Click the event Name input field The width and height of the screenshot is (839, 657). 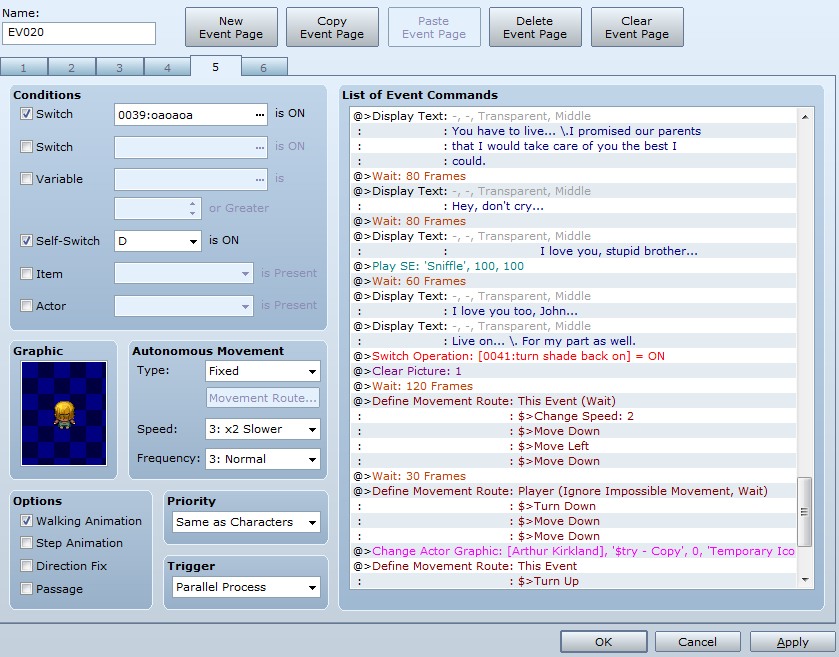[x=79, y=33]
